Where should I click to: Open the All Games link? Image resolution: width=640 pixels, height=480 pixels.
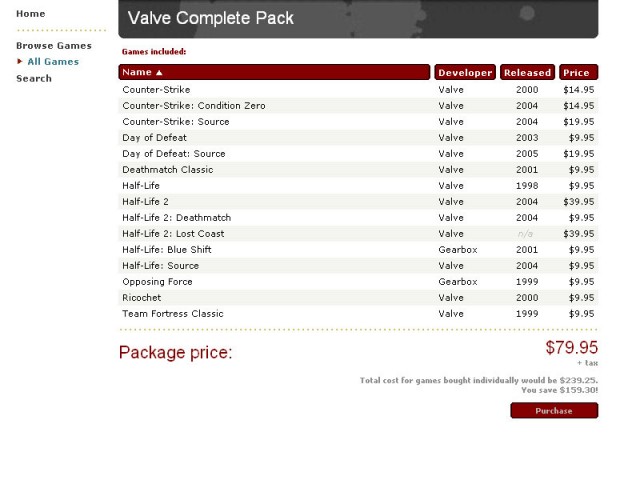pyautogui.click(x=53, y=62)
